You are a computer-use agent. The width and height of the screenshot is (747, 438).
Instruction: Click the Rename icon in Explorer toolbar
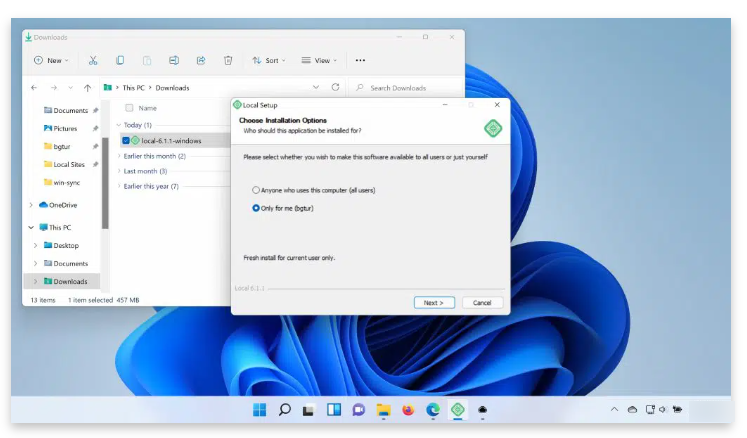[x=174, y=60]
